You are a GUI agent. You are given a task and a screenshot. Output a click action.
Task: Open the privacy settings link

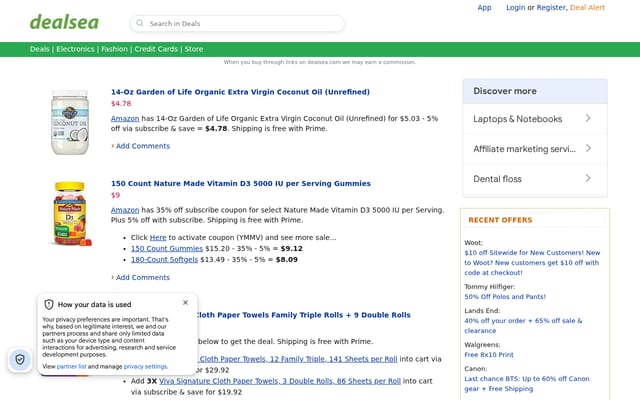click(x=145, y=366)
